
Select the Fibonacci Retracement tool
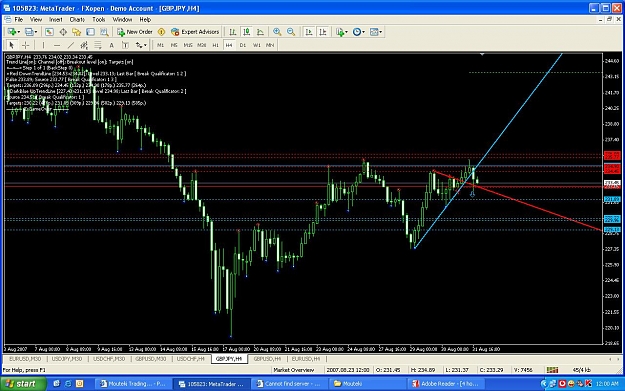point(98,45)
